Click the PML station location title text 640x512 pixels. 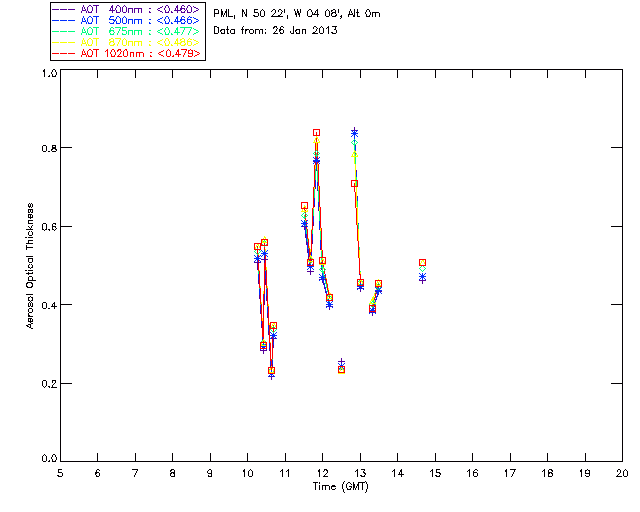pyautogui.click(x=297, y=14)
